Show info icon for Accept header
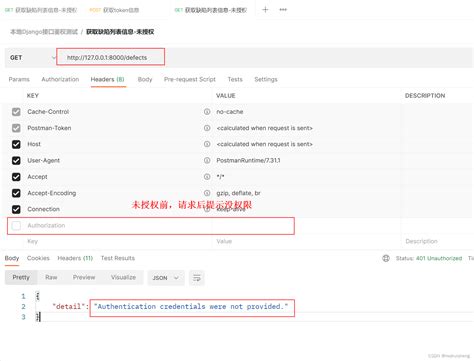 [x=207, y=177]
